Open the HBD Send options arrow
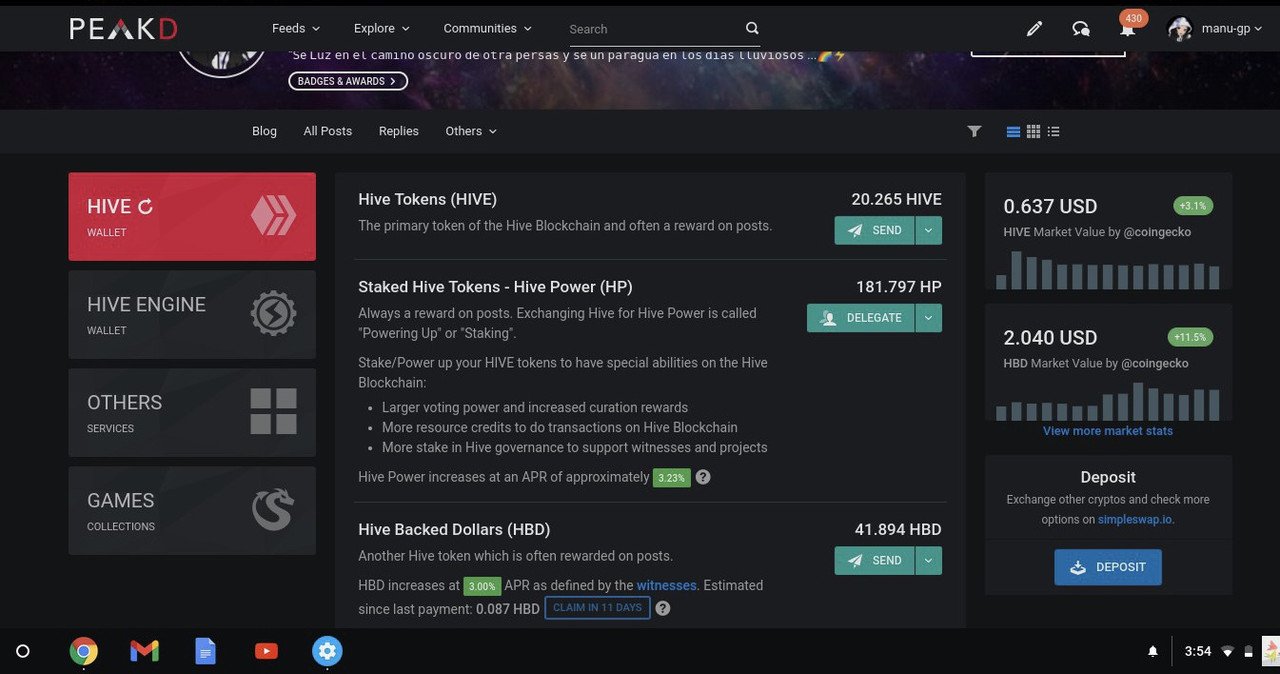The height and width of the screenshot is (674, 1280). pyautogui.click(x=928, y=561)
